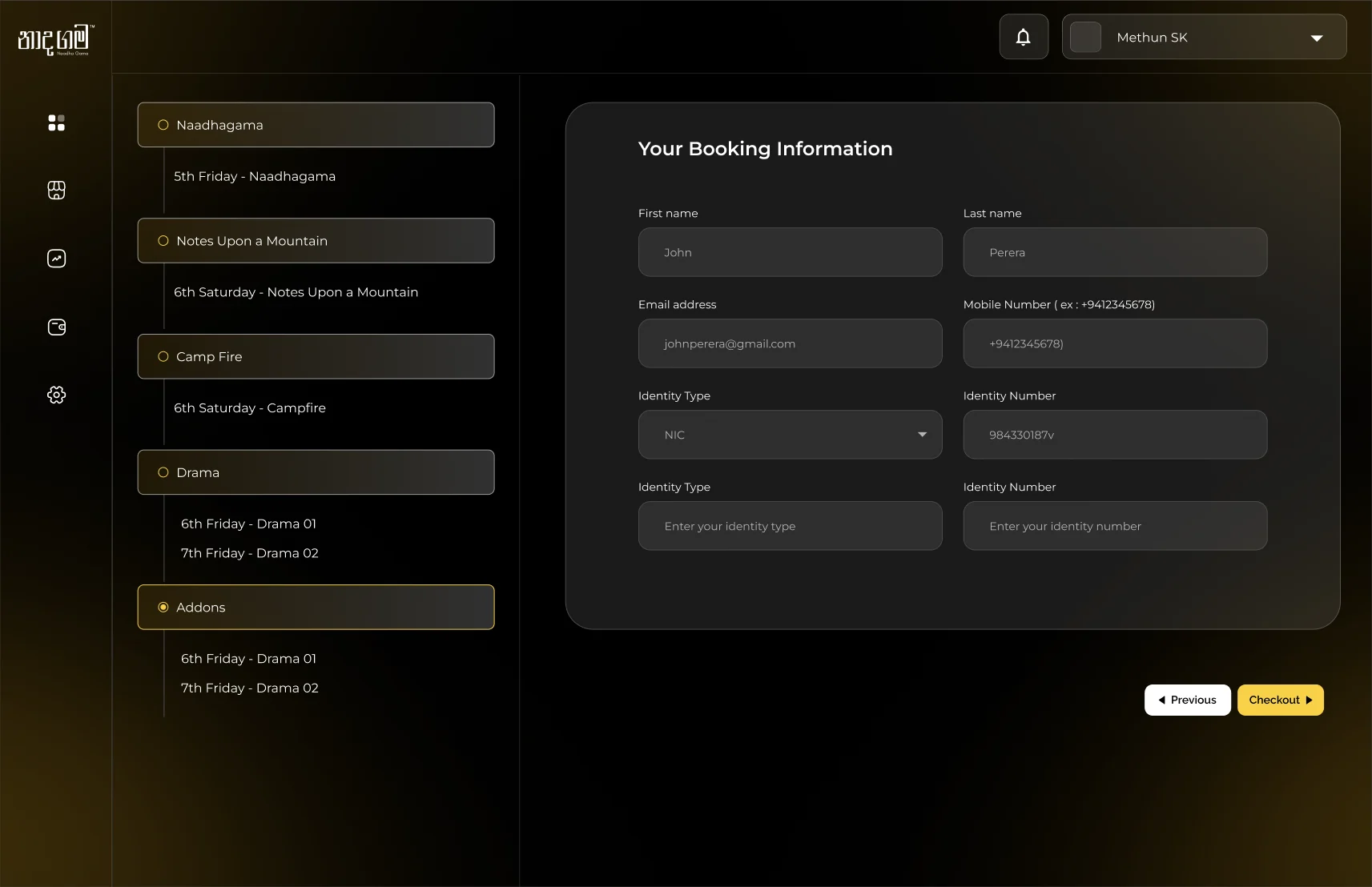Open the settings gear icon in sidebar
1372x887 pixels.
pos(56,395)
